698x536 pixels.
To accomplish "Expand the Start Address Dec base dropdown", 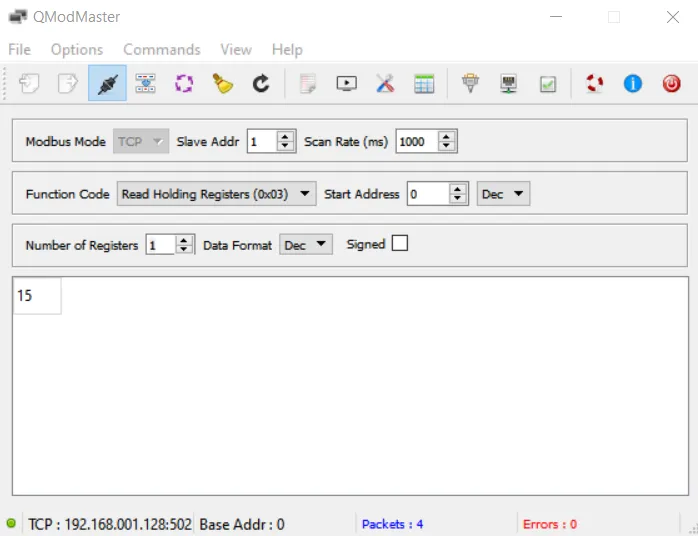I will coord(503,194).
